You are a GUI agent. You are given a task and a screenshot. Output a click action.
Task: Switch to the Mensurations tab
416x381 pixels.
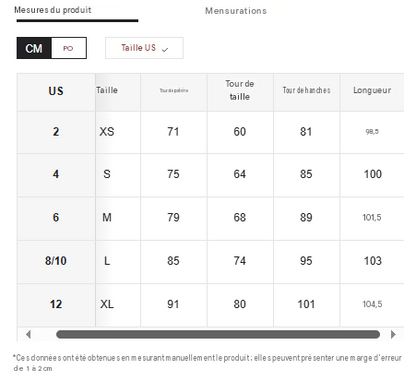coord(236,11)
